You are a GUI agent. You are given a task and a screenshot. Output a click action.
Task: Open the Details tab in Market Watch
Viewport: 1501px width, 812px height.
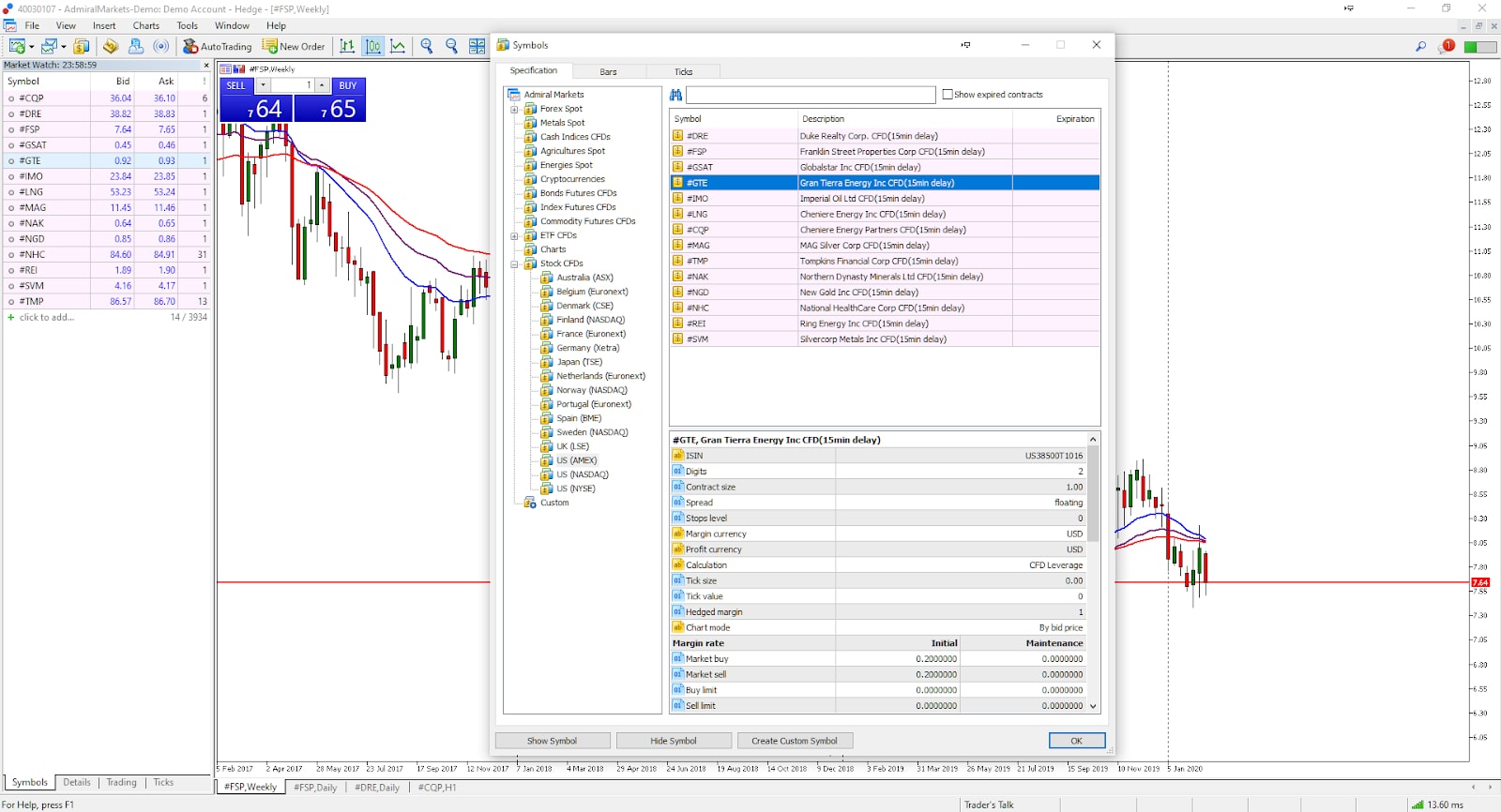point(77,782)
